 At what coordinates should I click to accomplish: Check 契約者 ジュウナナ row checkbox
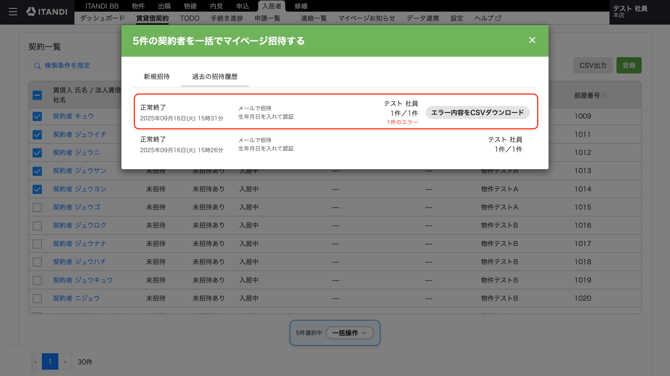[37, 244]
